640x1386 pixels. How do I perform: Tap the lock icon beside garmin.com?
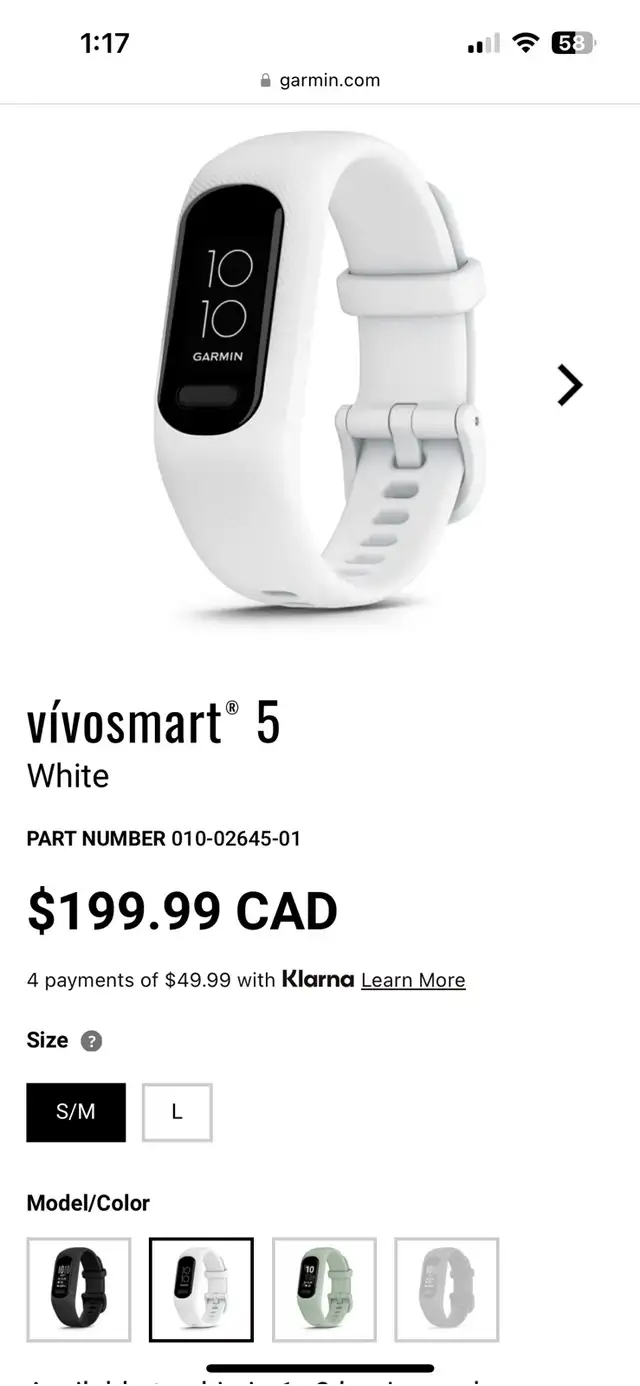pyautogui.click(x=265, y=81)
